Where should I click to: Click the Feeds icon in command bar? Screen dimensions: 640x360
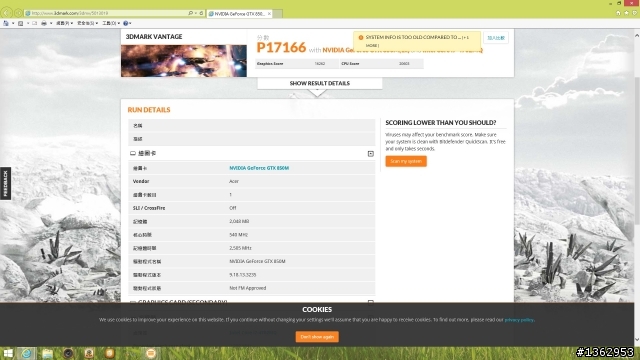click(20, 23)
